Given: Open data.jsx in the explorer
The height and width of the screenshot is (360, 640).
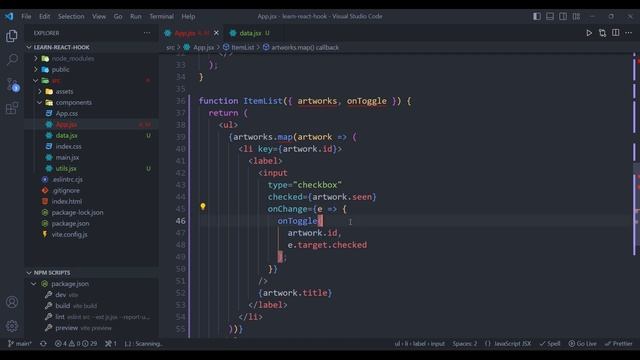Looking at the screenshot, I should tap(91, 136).
